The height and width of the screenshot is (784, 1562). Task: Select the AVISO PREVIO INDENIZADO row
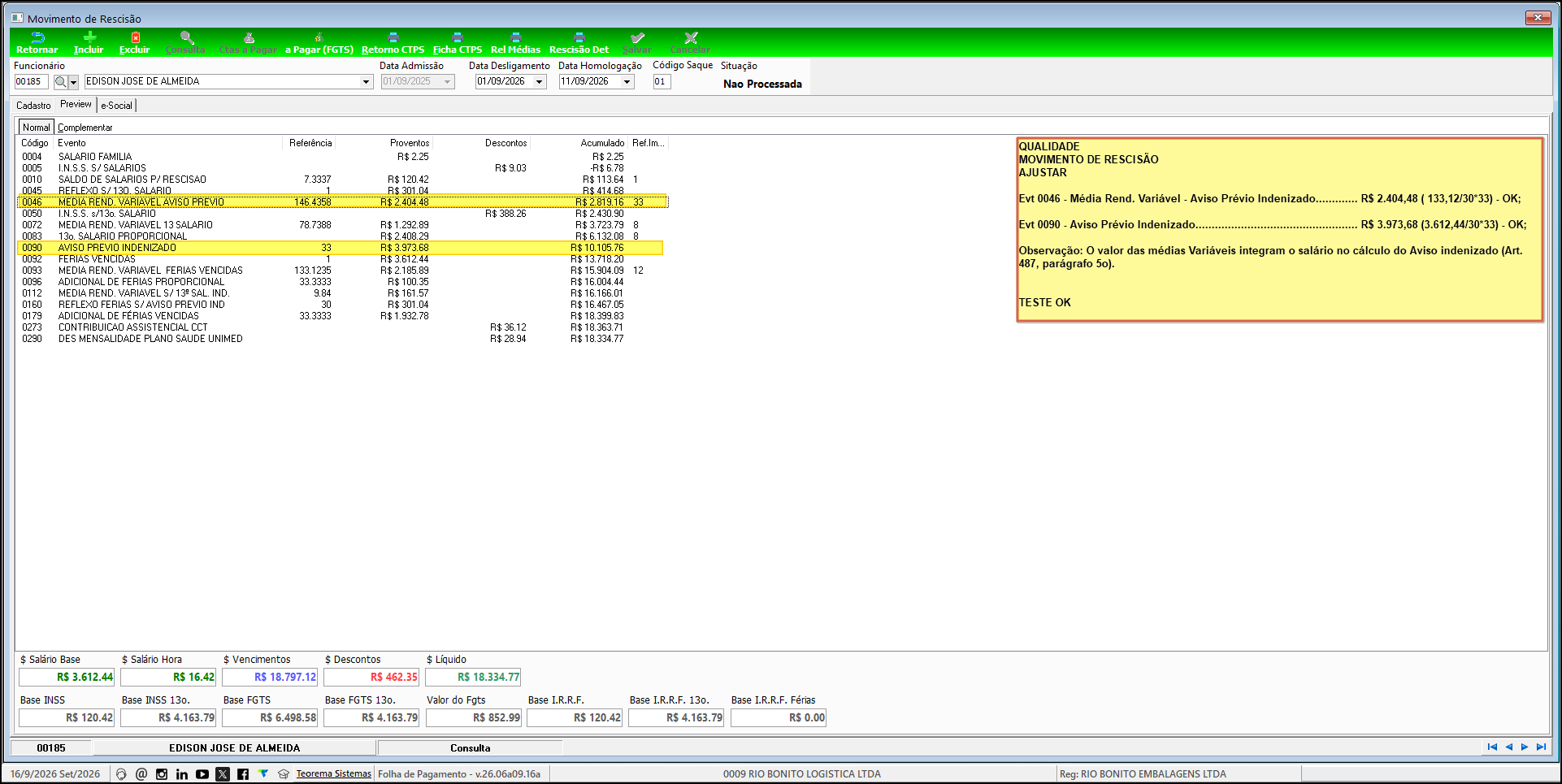tap(341, 248)
